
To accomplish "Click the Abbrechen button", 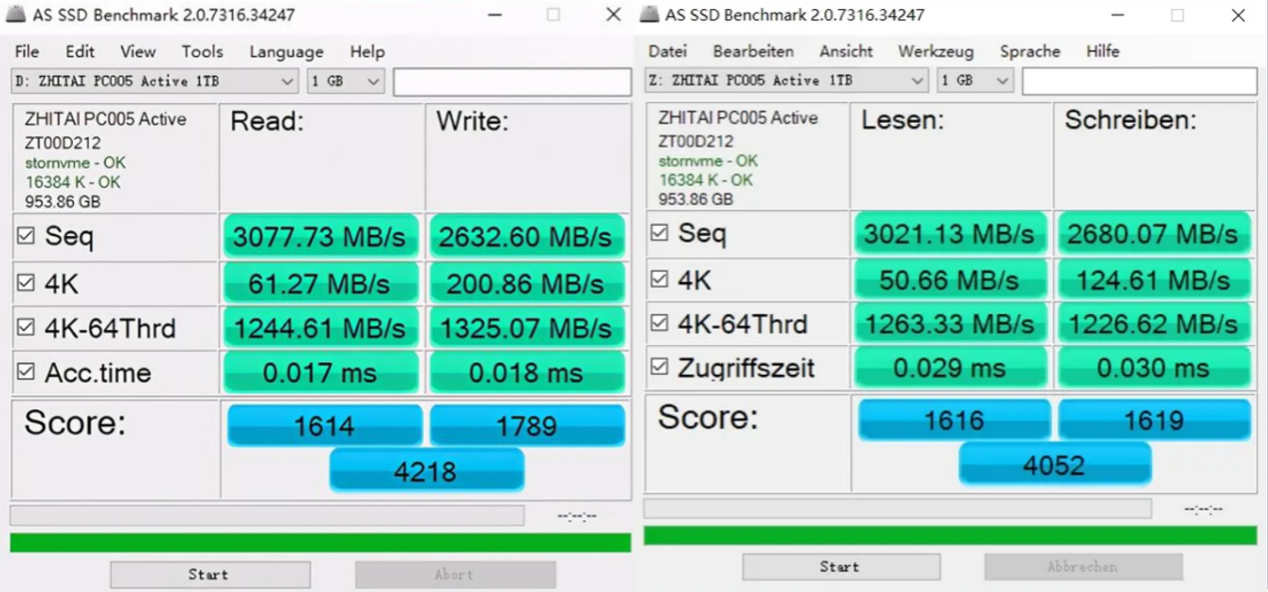I will 1082,567.
